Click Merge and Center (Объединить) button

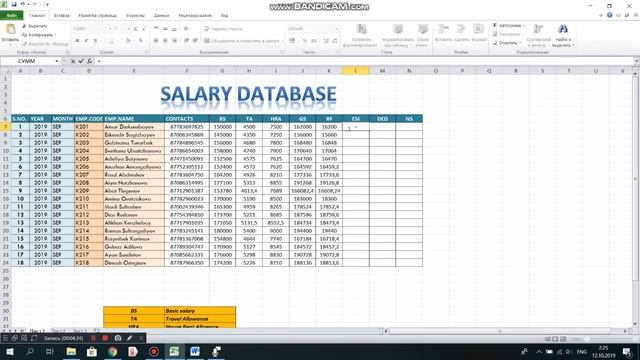242,41
